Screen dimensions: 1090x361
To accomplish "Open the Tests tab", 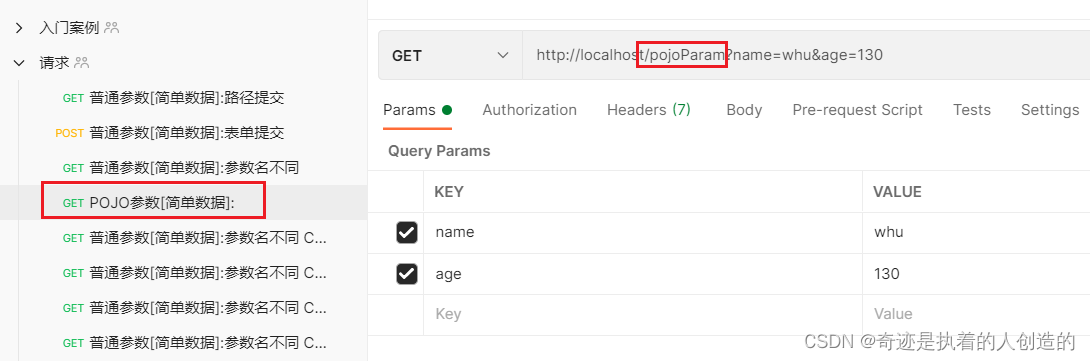I will pos(971,110).
